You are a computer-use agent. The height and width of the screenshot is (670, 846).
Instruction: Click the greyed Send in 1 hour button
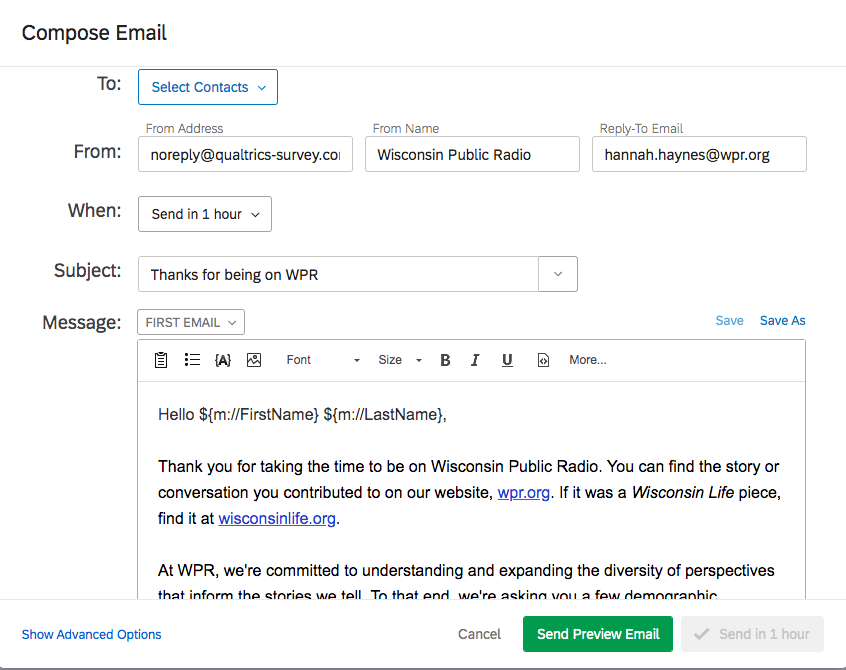tap(752, 634)
